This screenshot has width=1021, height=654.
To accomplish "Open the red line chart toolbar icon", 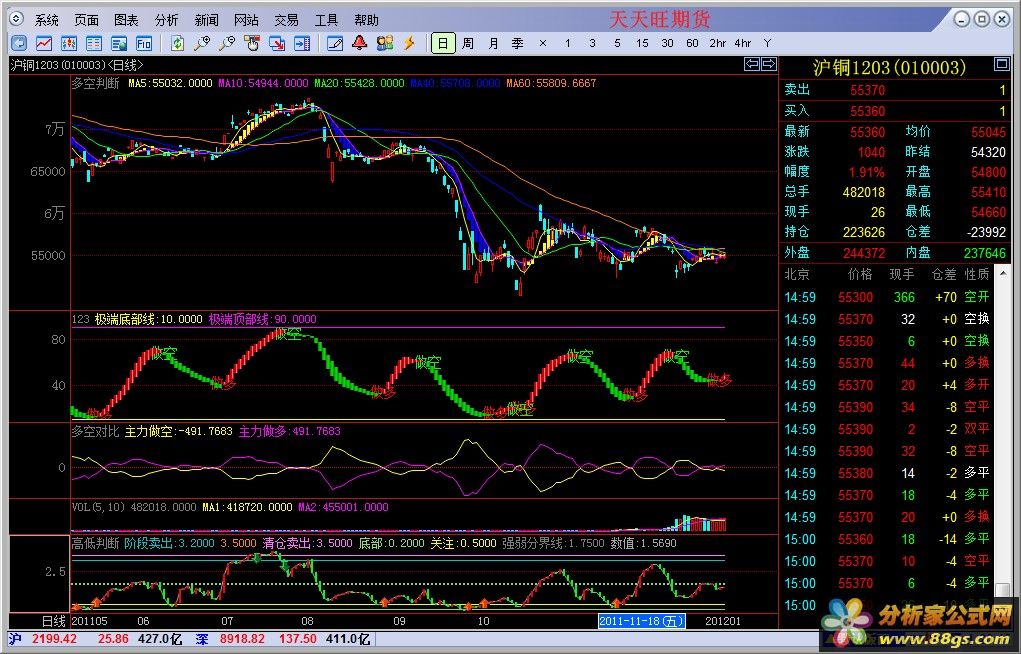I will click(44, 43).
